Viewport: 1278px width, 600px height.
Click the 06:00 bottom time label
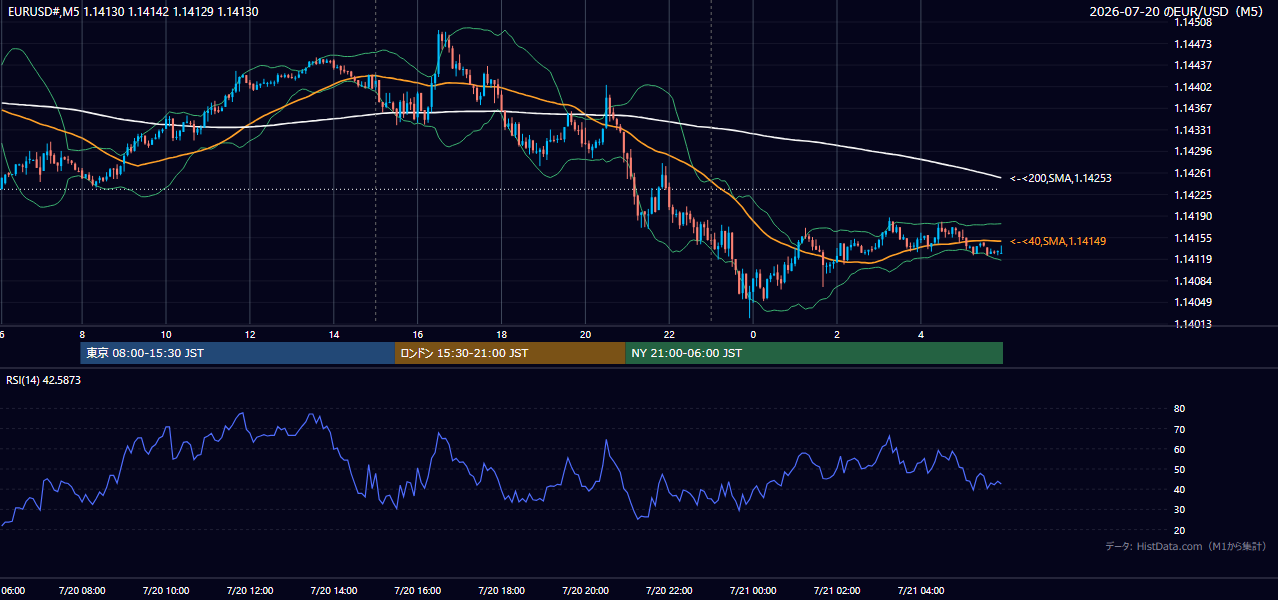tap(13, 591)
